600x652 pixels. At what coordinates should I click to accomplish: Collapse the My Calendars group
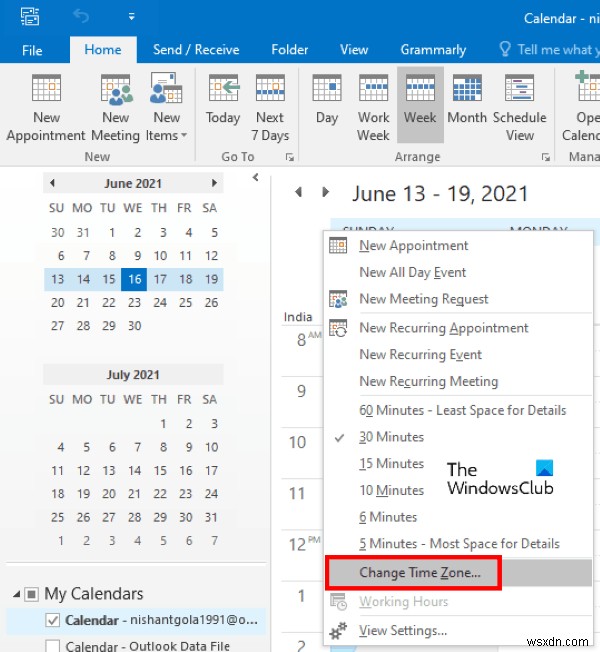tap(16, 595)
